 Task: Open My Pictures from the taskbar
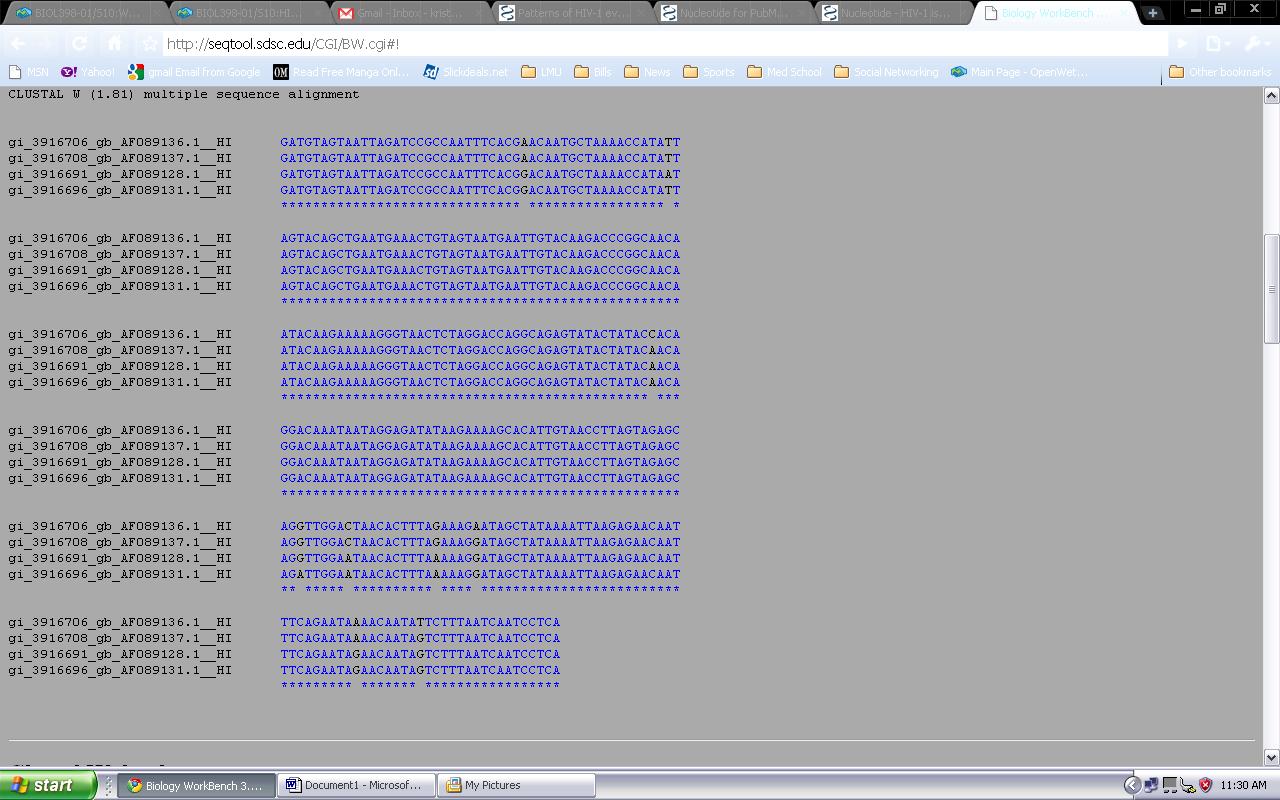(517, 785)
